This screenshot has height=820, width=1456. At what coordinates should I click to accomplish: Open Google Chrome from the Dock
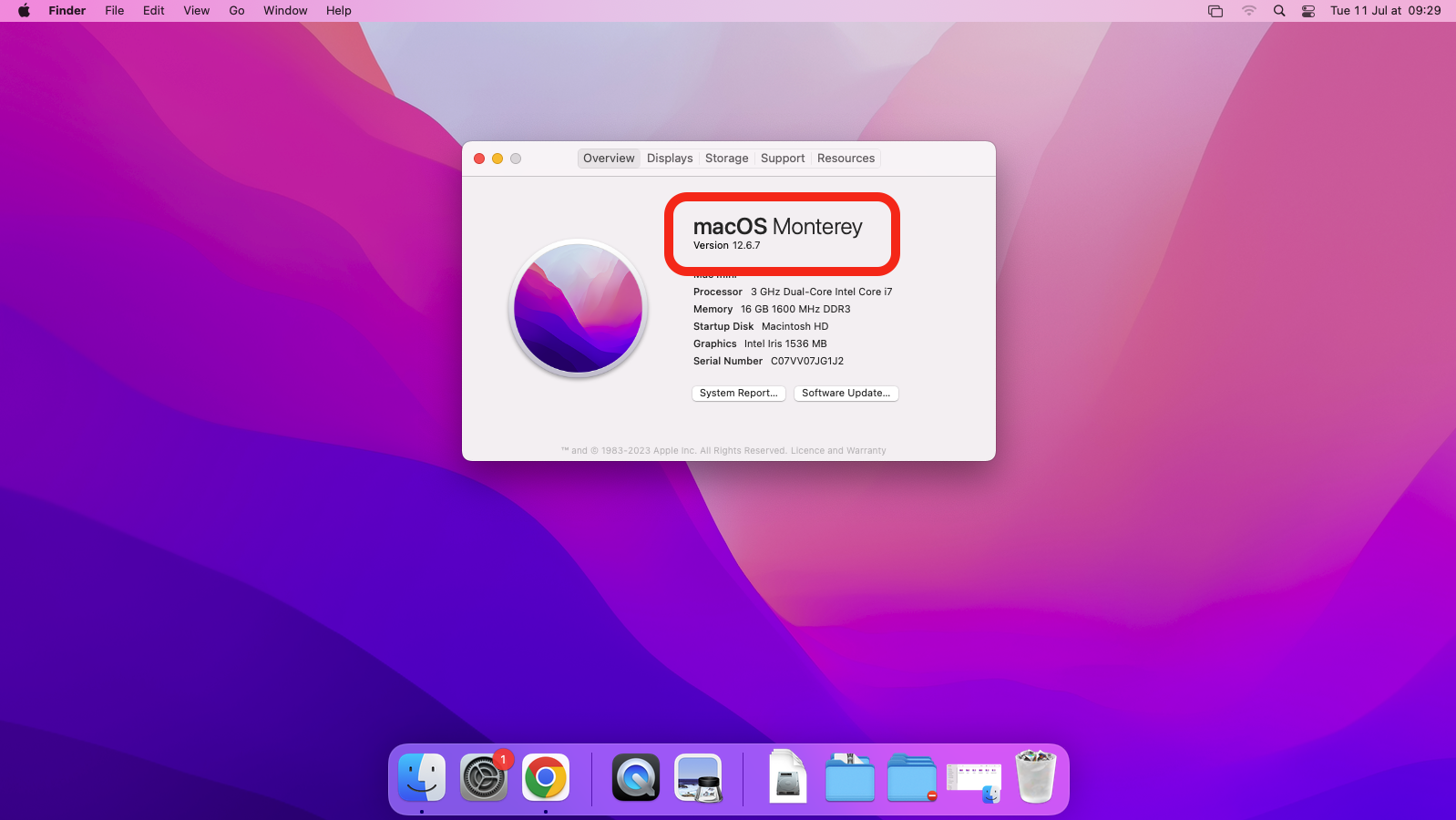pos(546,777)
